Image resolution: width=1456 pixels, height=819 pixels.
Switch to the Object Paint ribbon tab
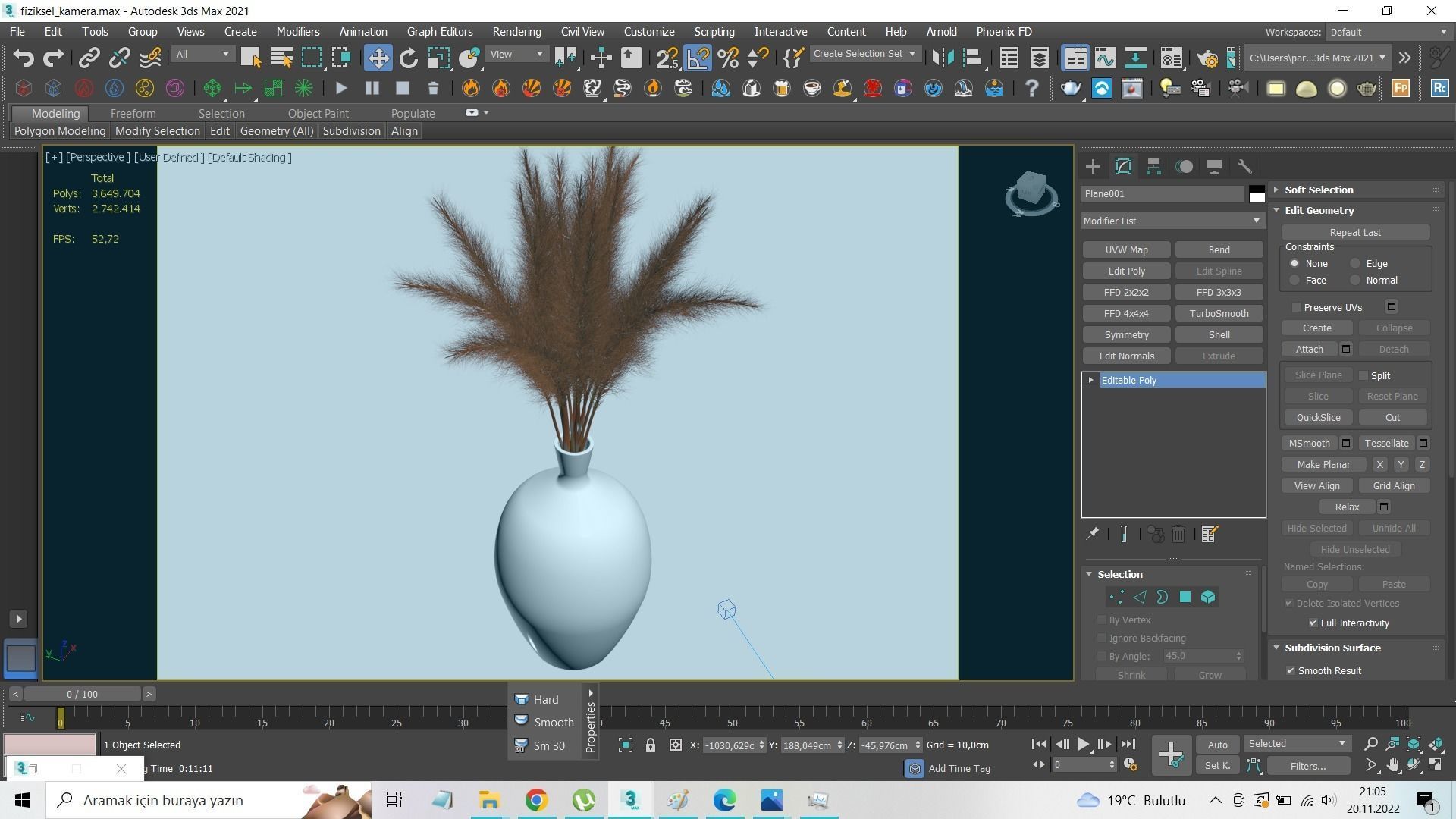[318, 113]
